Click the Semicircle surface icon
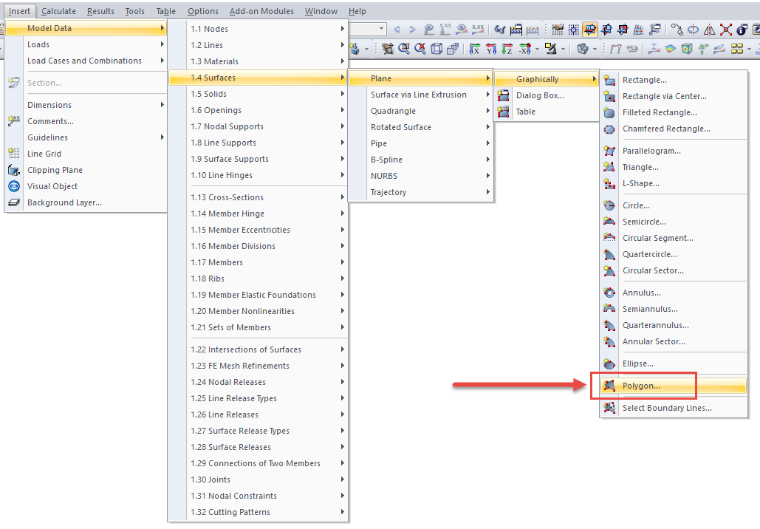The height and width of the screenshot is (529, 760). point(609,222)
